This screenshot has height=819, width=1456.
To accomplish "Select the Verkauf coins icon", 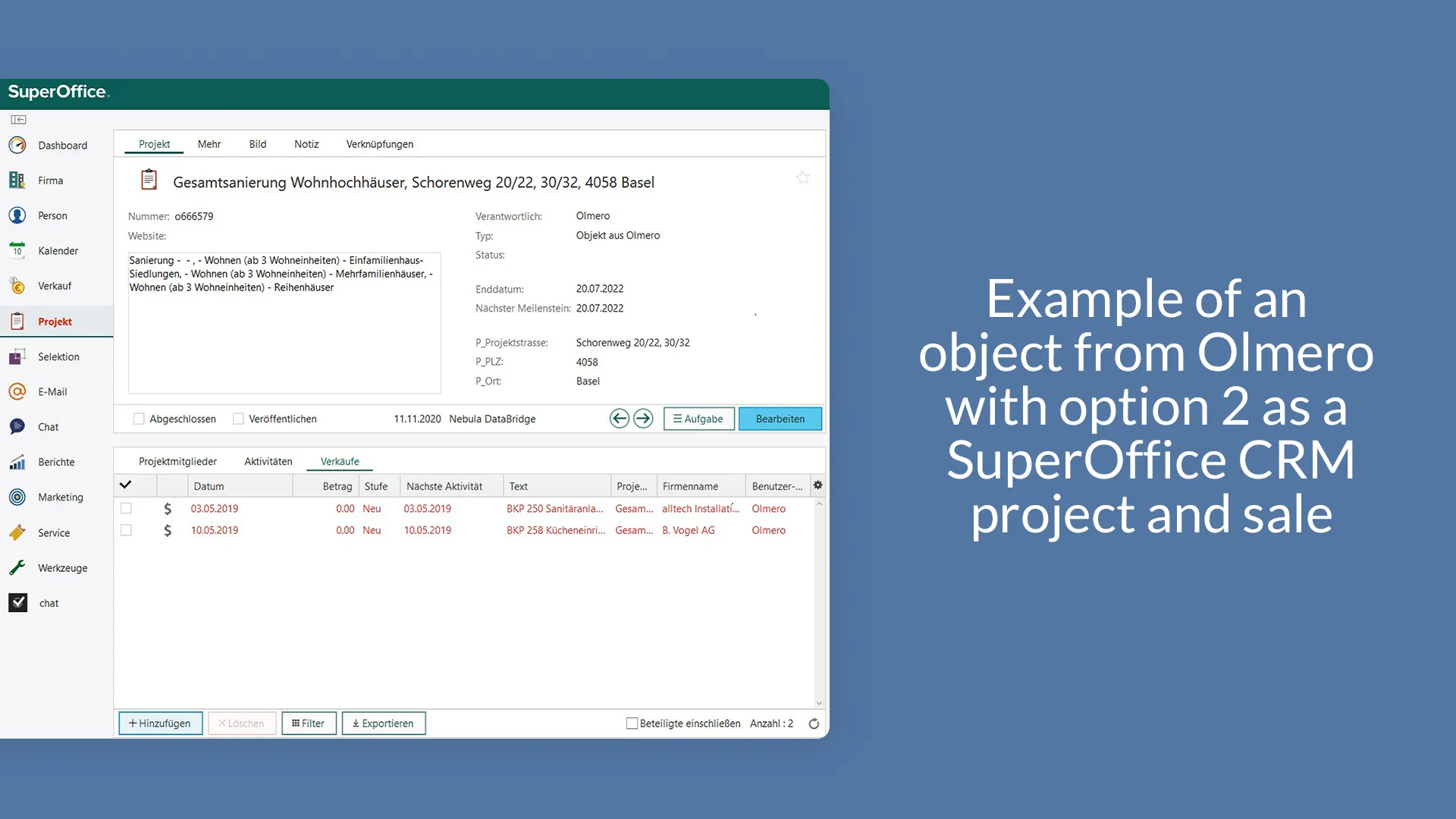I will [x=17, y=286].
